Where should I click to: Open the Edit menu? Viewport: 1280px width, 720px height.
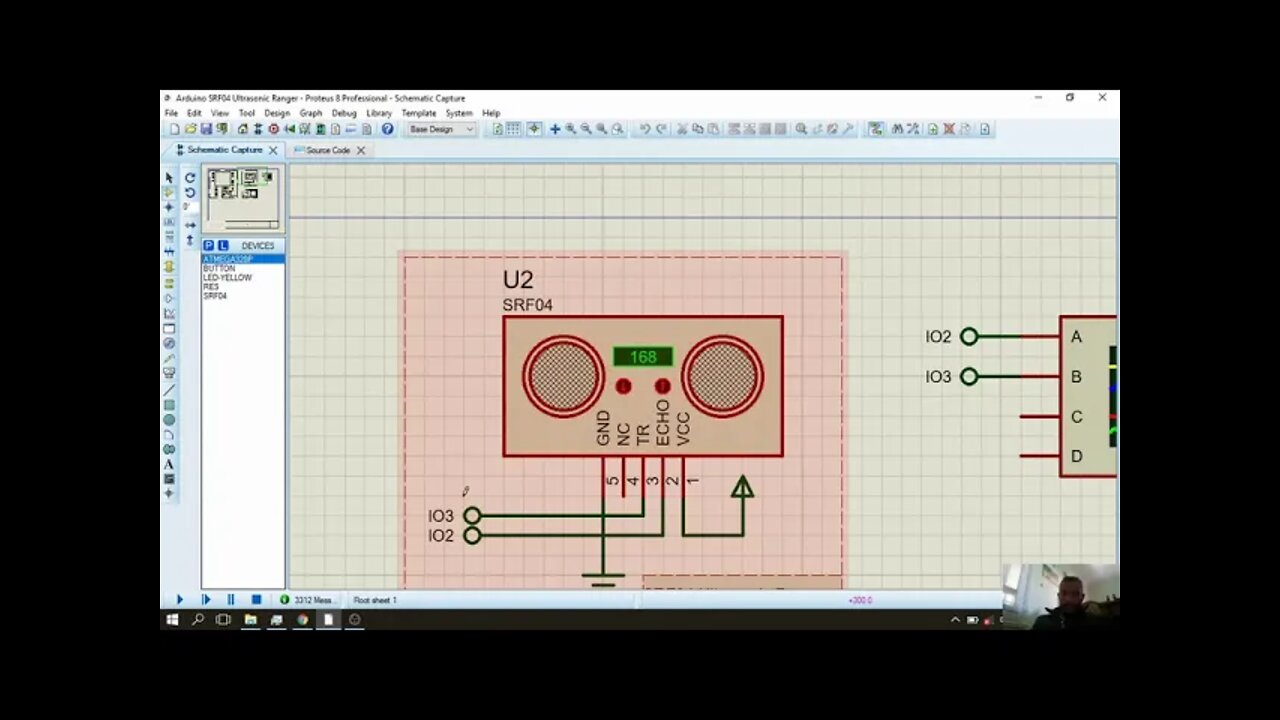point(194,113)
